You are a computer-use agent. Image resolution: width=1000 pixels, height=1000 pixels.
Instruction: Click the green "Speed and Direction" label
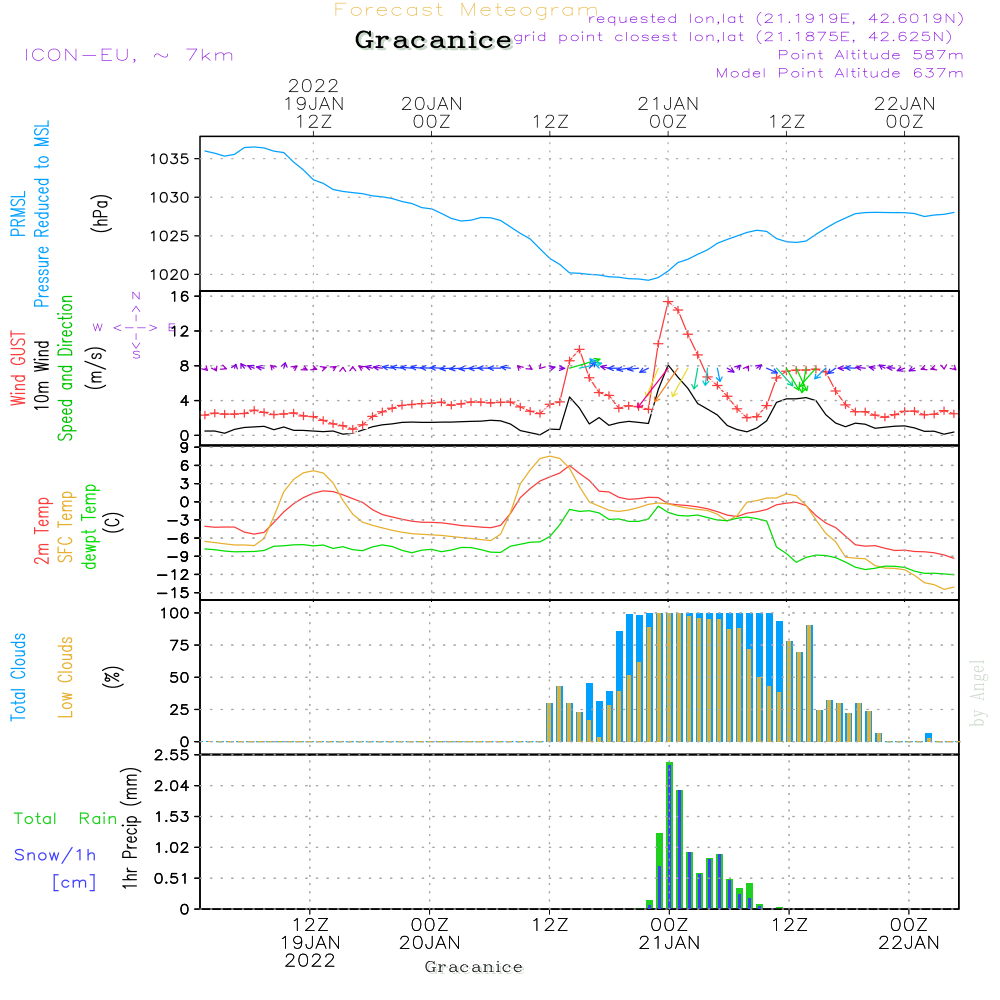point(66,368)
